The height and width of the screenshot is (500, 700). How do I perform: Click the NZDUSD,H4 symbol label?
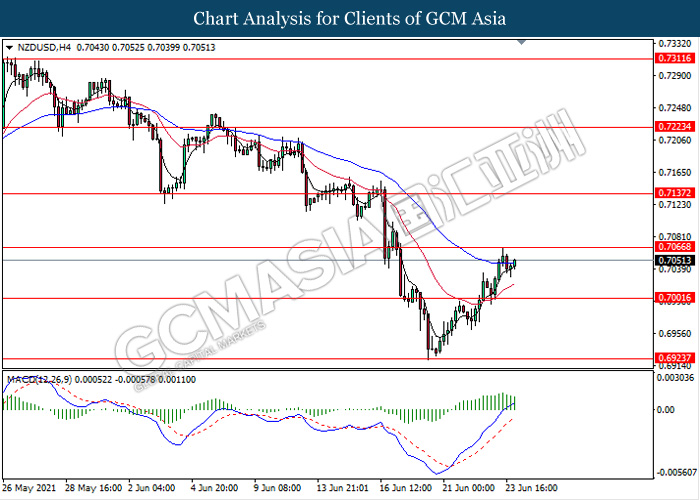tap(44, 47)
